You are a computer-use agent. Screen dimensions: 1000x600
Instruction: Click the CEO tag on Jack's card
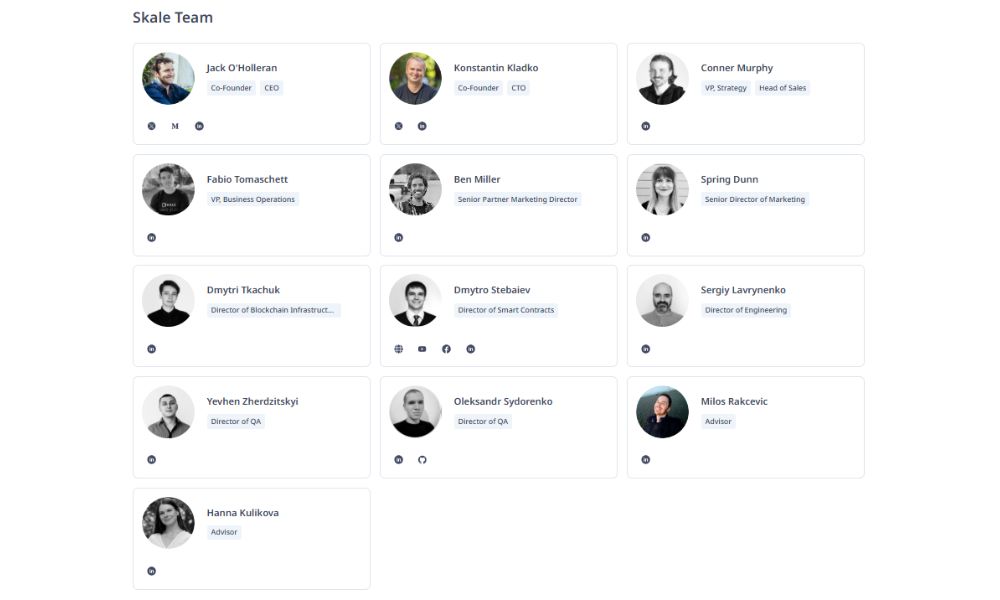pyautogui.click(x=272, y=88)
